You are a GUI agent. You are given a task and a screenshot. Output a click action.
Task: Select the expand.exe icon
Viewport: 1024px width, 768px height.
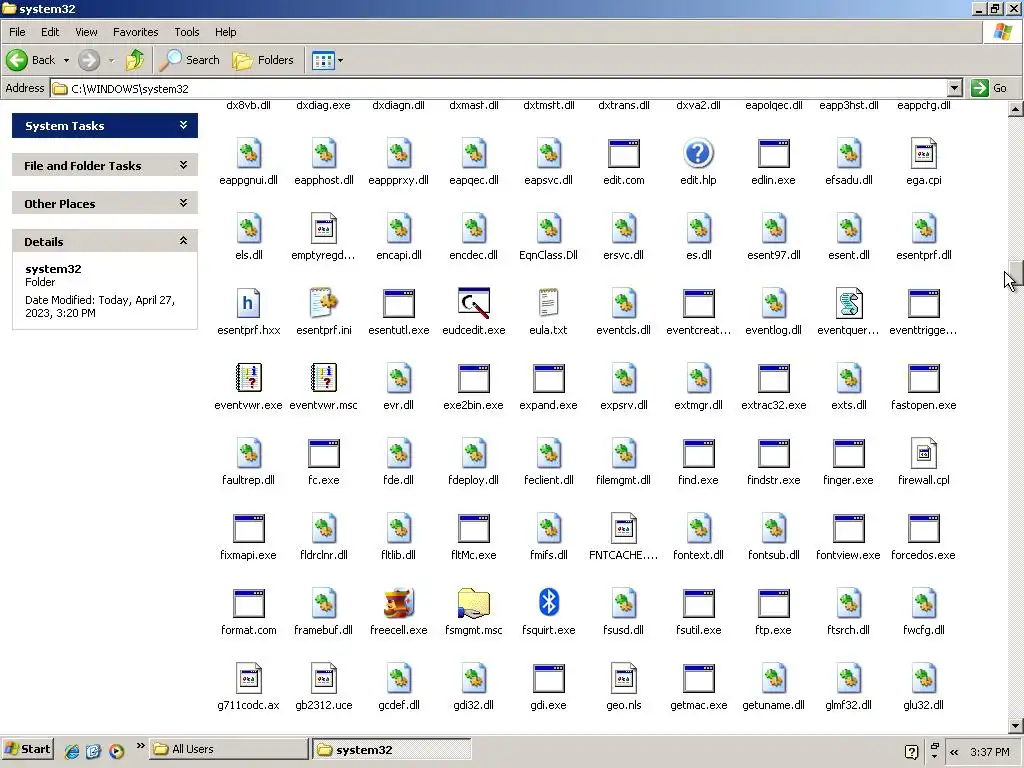coord(549,378)
